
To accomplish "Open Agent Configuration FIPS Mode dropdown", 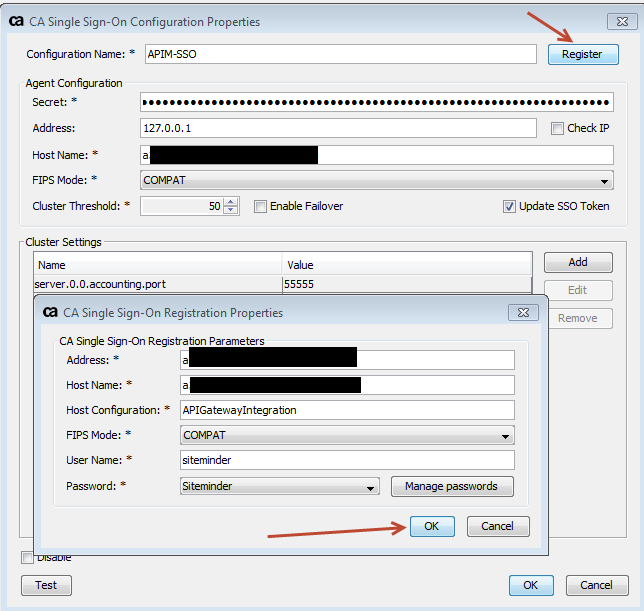I will (x=377, y=180).
